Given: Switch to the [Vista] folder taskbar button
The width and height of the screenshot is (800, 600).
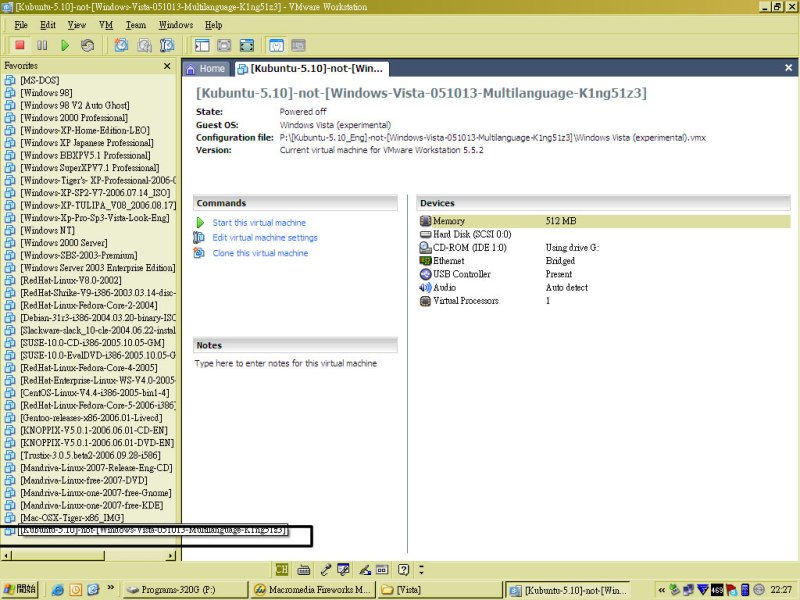Looking at the screenshot, I should 441,590.
